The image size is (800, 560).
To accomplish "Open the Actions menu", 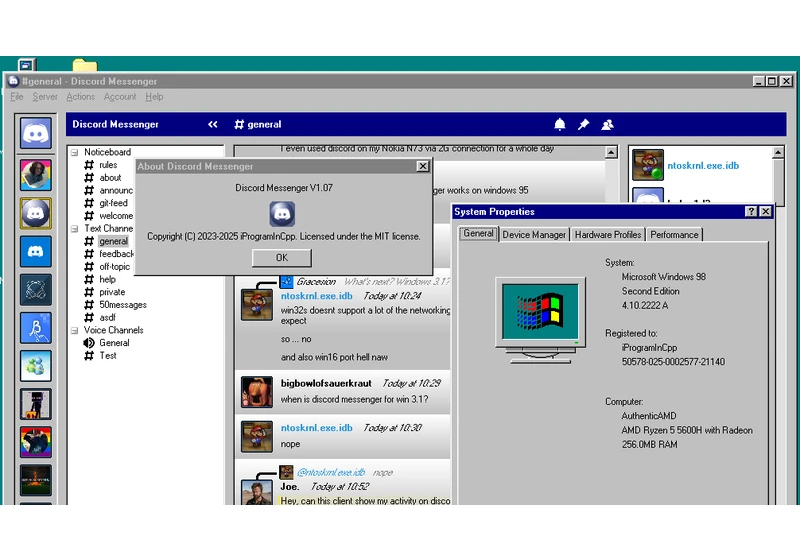I will tap(81, 97).
